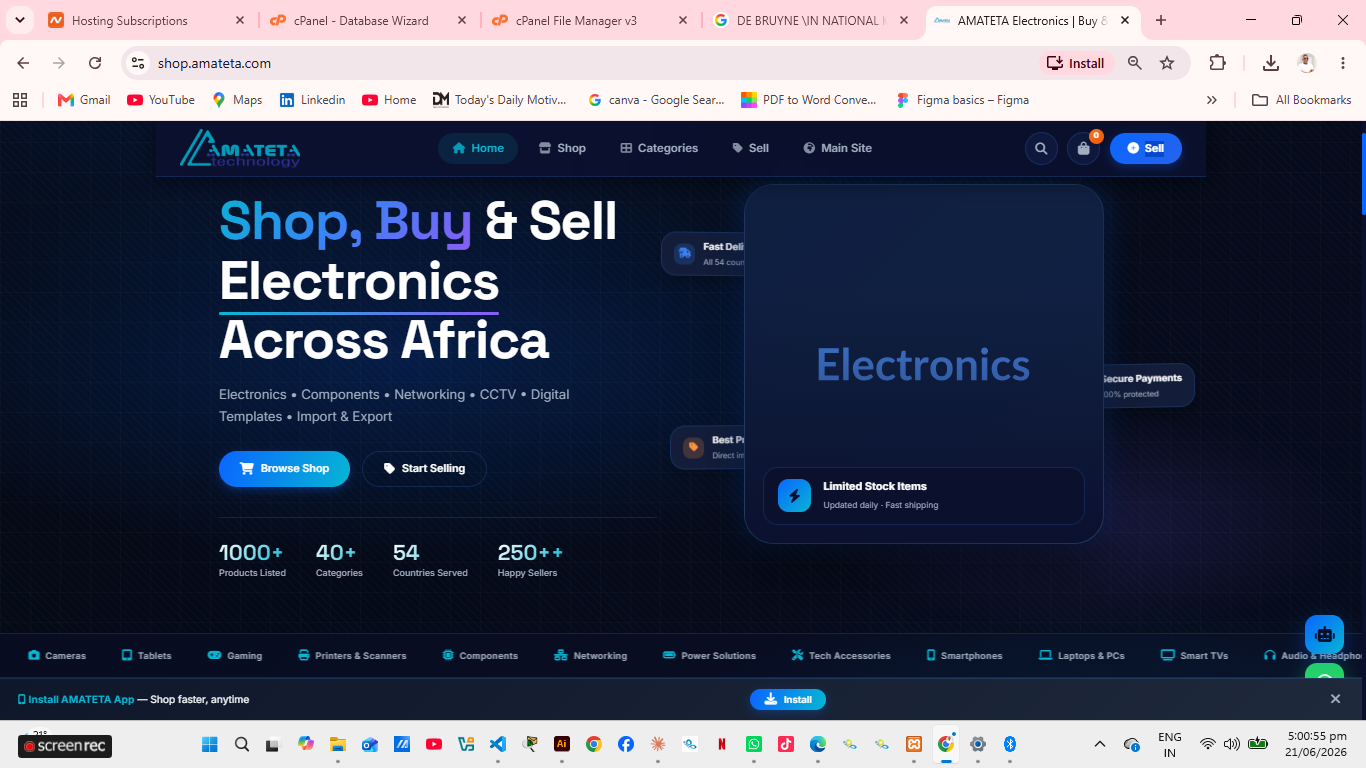Click the Fast Delivery truck icon card
This screenshot has height=768, width=1366.
pyautogui.click(x=703, y=254)
